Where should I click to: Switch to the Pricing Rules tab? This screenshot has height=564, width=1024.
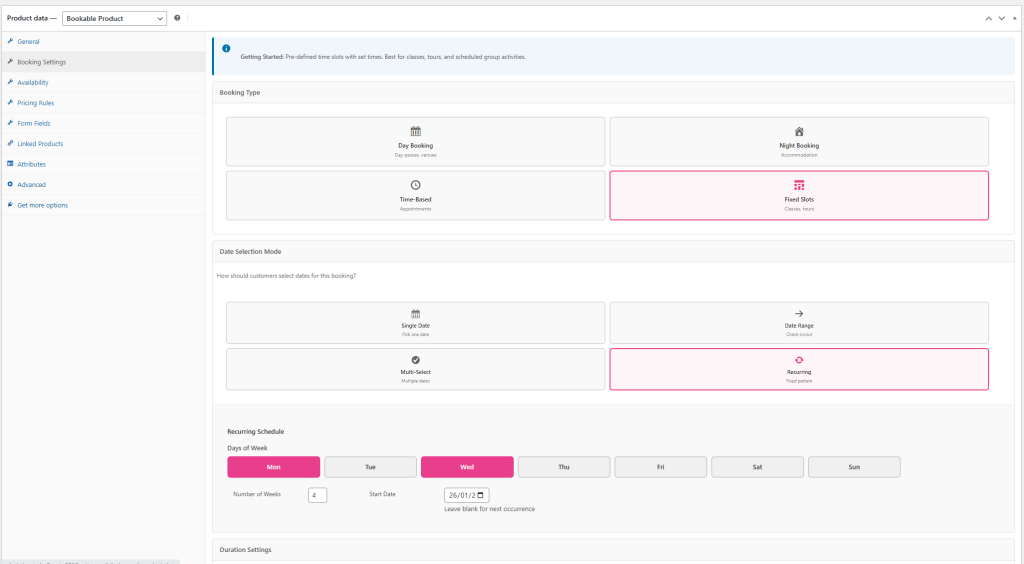coord(35,103)
